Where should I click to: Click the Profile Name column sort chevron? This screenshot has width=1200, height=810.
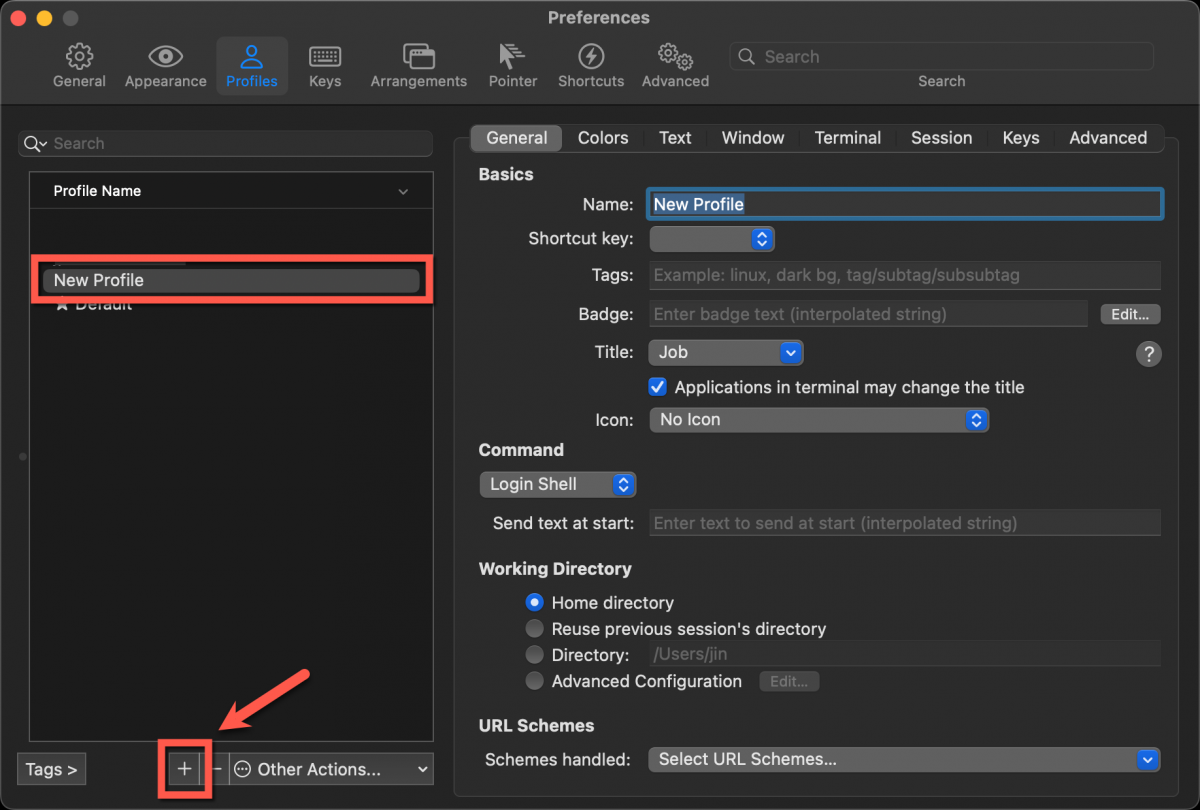tap(403, 191)
